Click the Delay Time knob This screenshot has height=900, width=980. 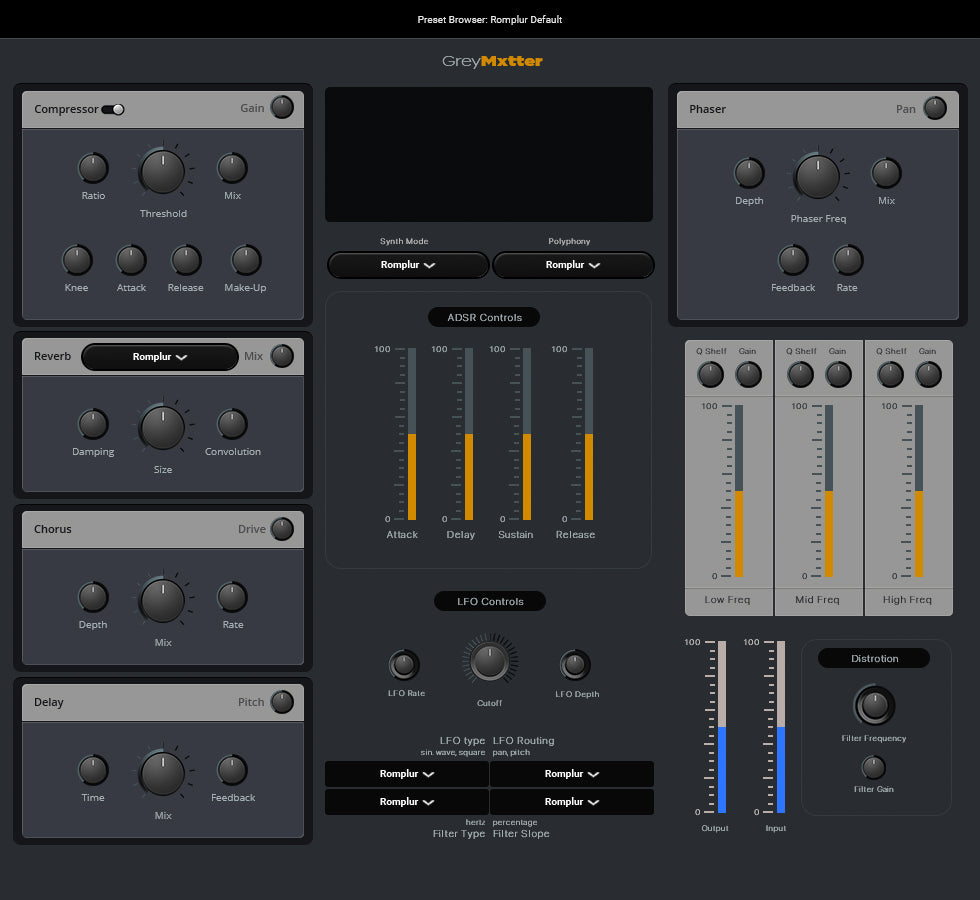pos(93,770)
